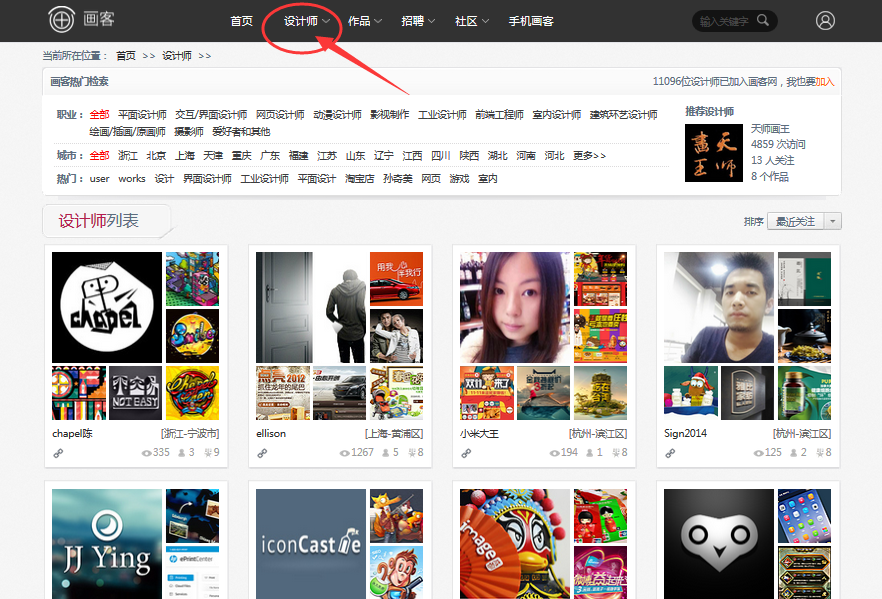Click the keyword search input field
The width and height of the screenshot is (882, 599).
tap(725, 20)
